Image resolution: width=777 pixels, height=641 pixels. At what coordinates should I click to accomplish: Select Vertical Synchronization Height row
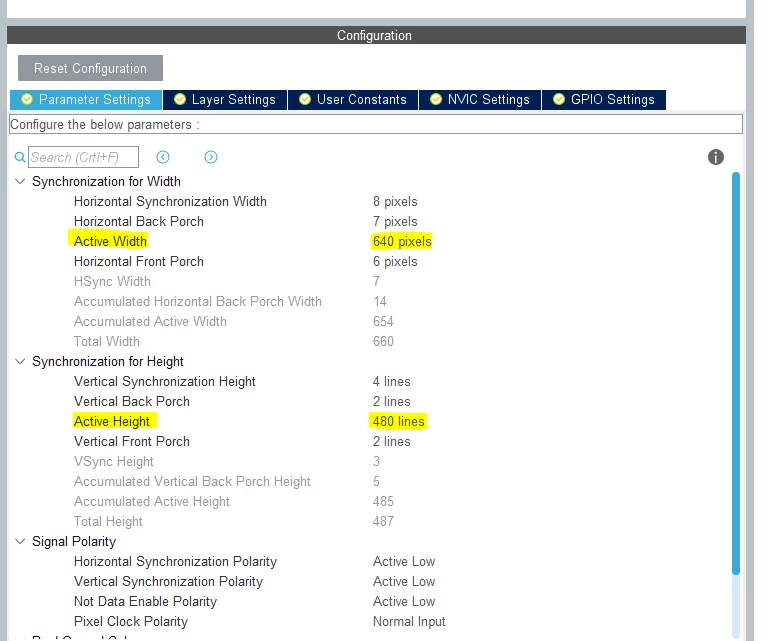click(165, 381)
